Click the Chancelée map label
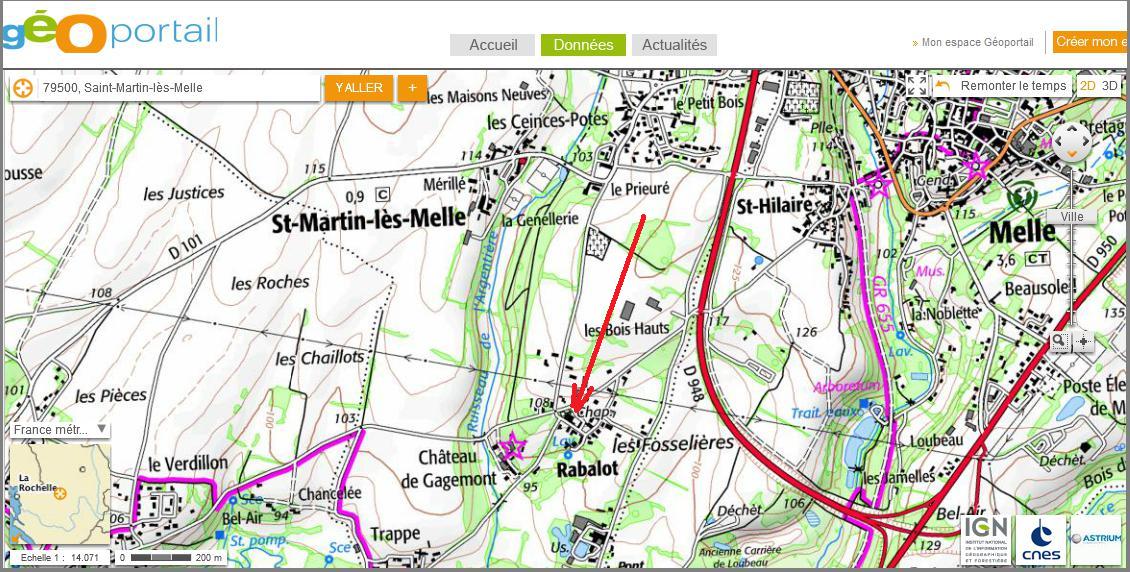Image resolution: width=1130 pixels, height=572 pixels. [329, 493]
